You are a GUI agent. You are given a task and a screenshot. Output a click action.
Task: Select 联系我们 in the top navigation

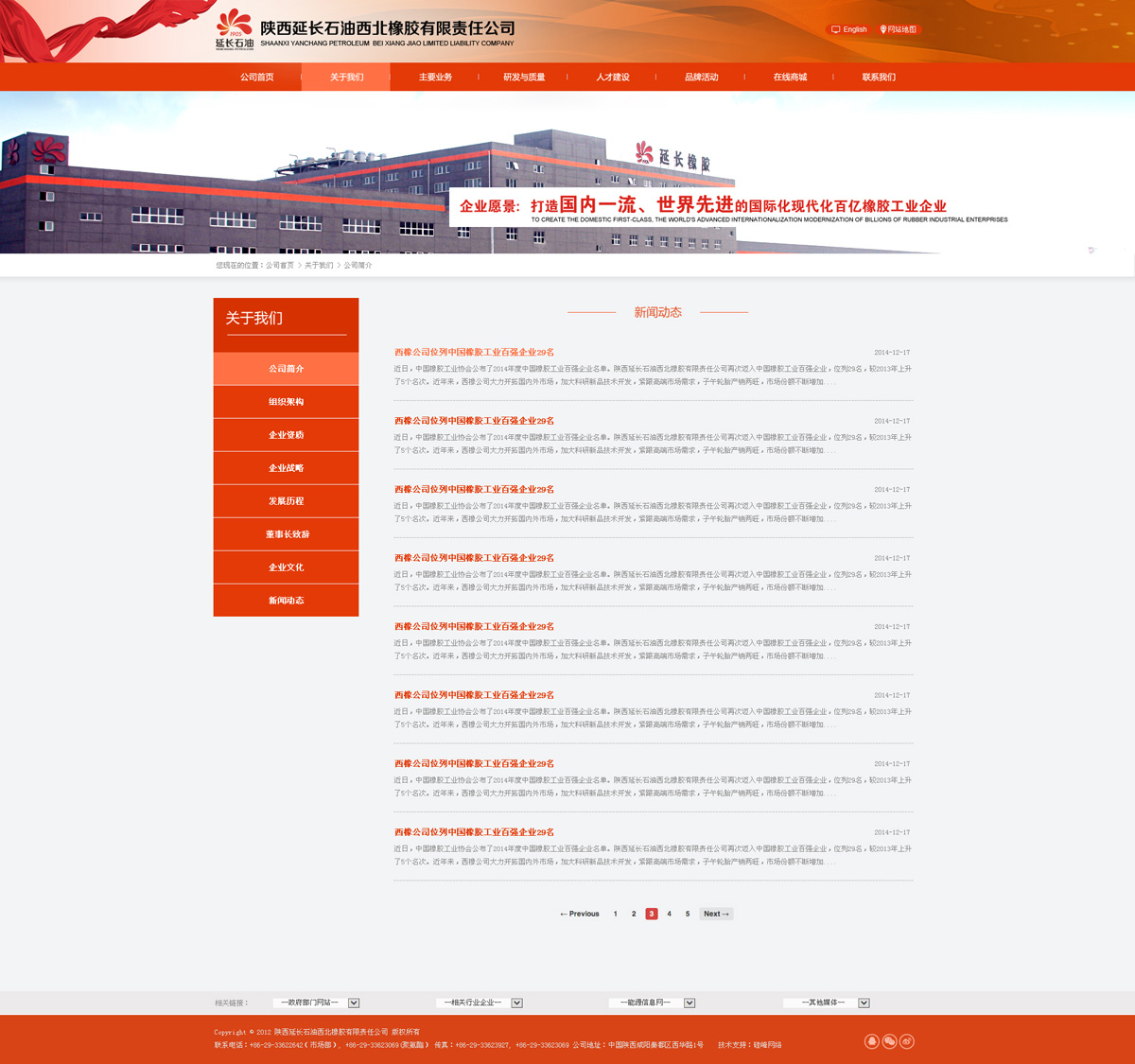(x=879, y=78)
